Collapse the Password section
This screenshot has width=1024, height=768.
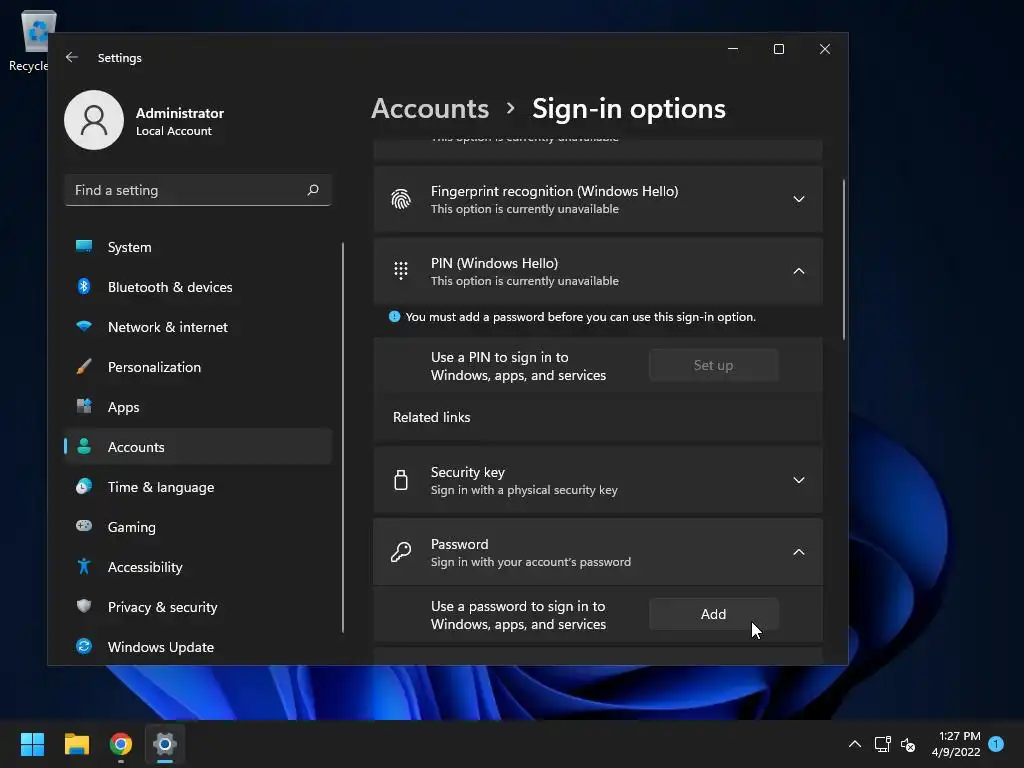point(799,552)
